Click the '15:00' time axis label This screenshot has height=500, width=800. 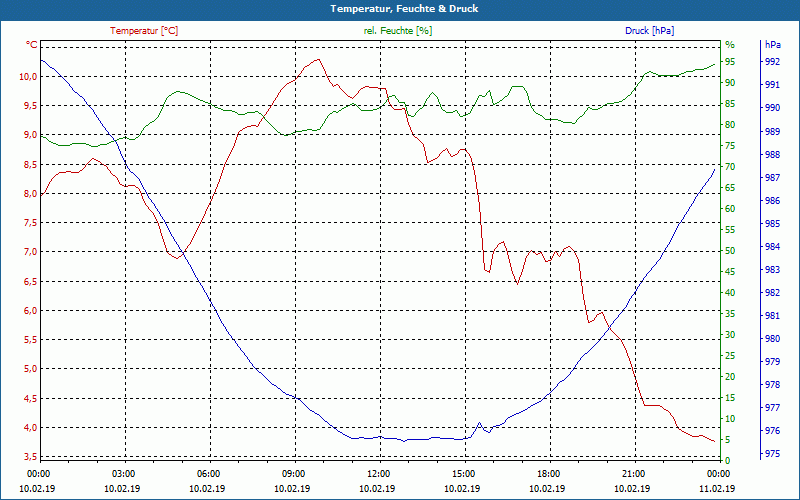pos(463,473)
